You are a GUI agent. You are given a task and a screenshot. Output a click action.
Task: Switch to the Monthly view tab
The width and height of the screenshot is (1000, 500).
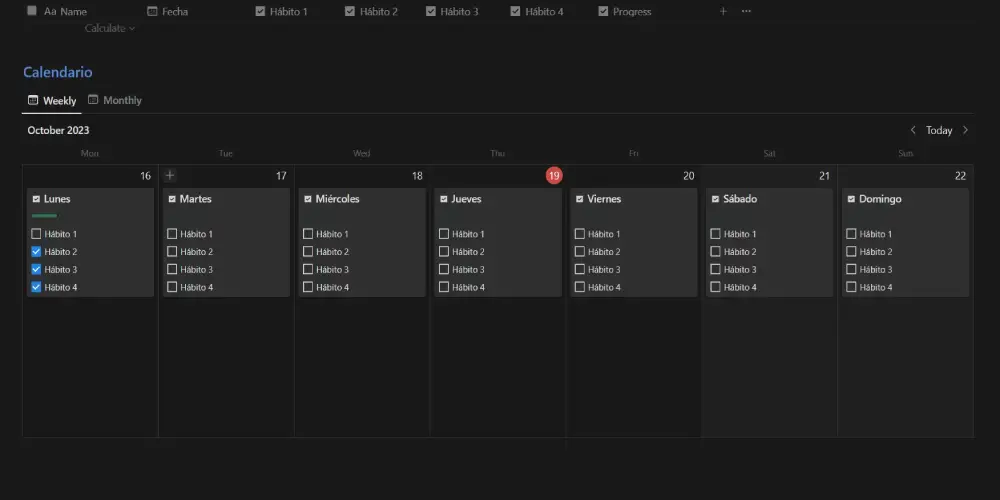(115, 100)
